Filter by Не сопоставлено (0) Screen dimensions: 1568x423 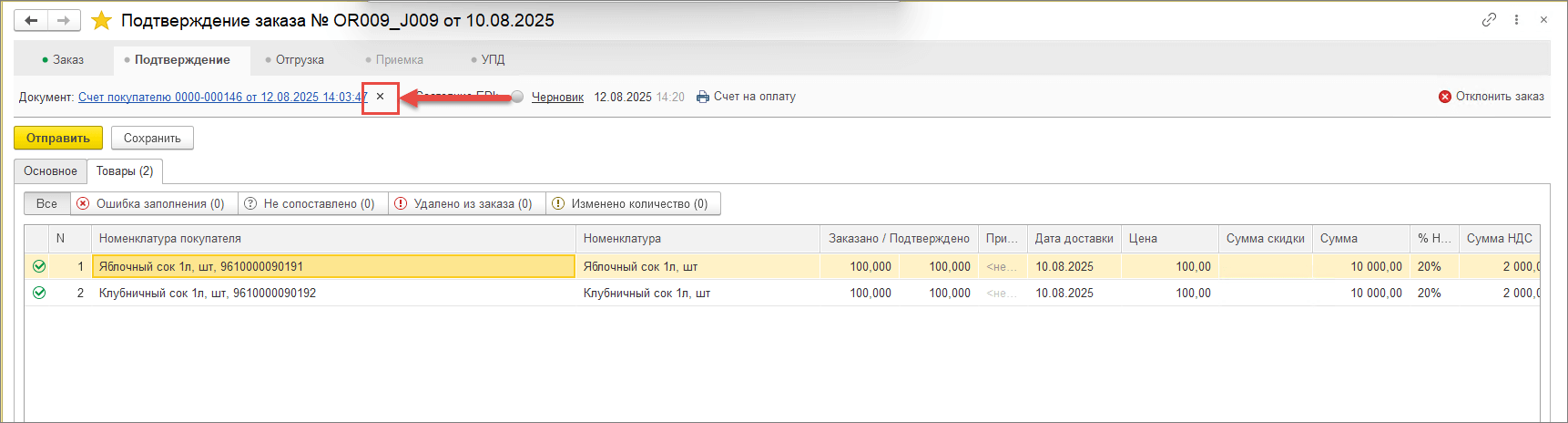click(x=311, y=203)
